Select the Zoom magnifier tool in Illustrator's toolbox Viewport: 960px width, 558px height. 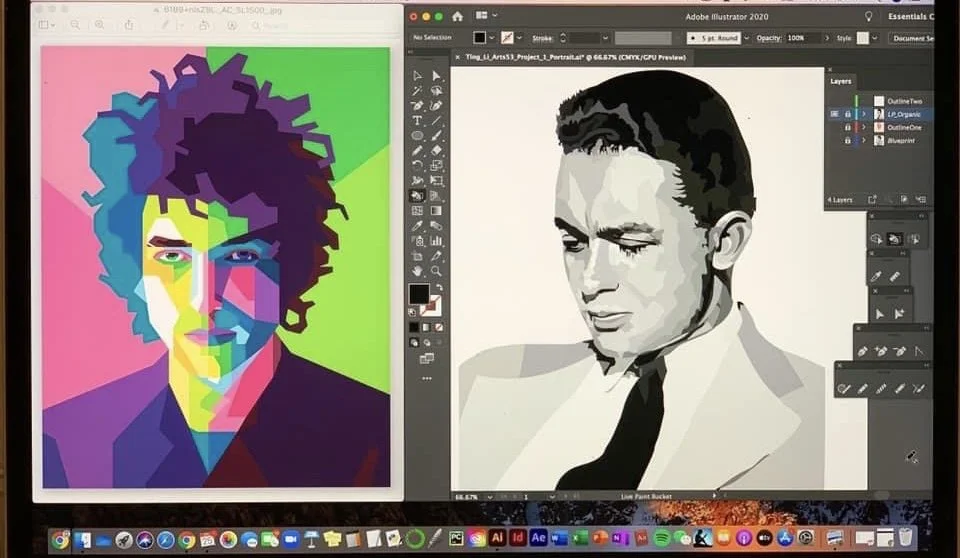tap(436, 270)
